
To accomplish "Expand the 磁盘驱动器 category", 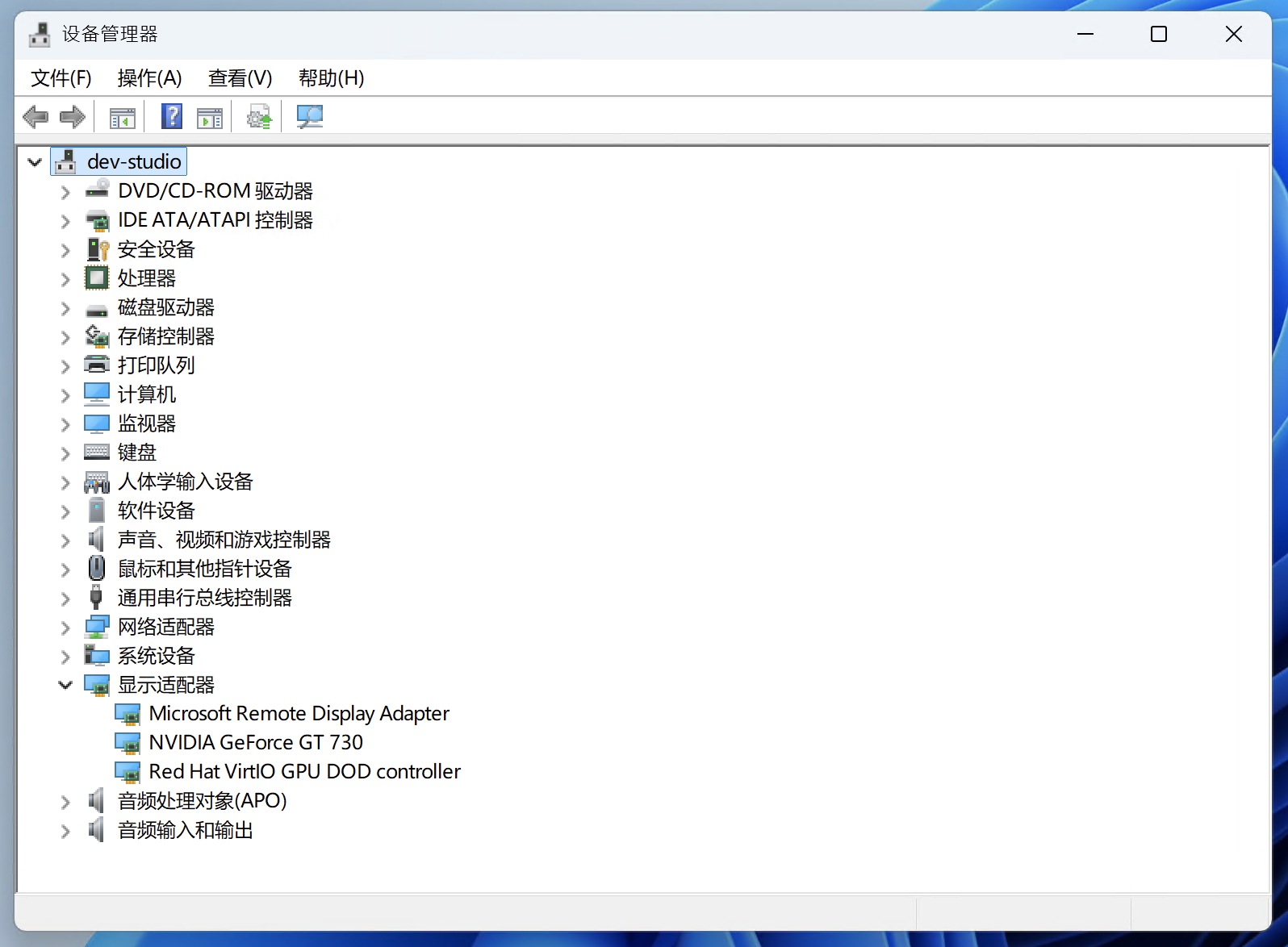I will pos(65,308).
